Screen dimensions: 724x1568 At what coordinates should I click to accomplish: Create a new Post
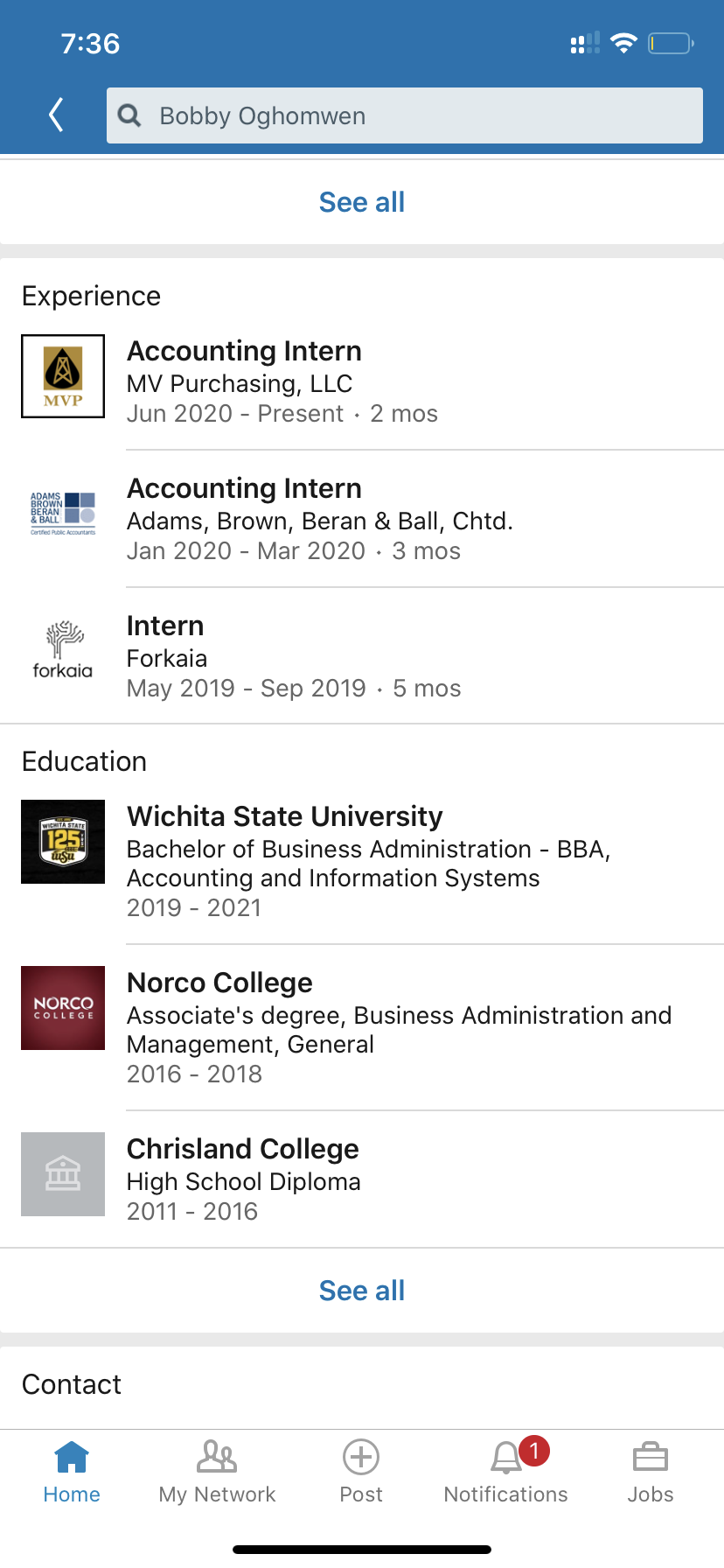[x=361, y=1472]
